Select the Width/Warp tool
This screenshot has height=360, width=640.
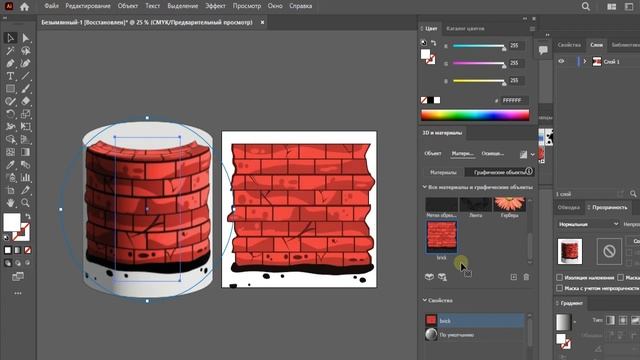[x=10, y=127]
